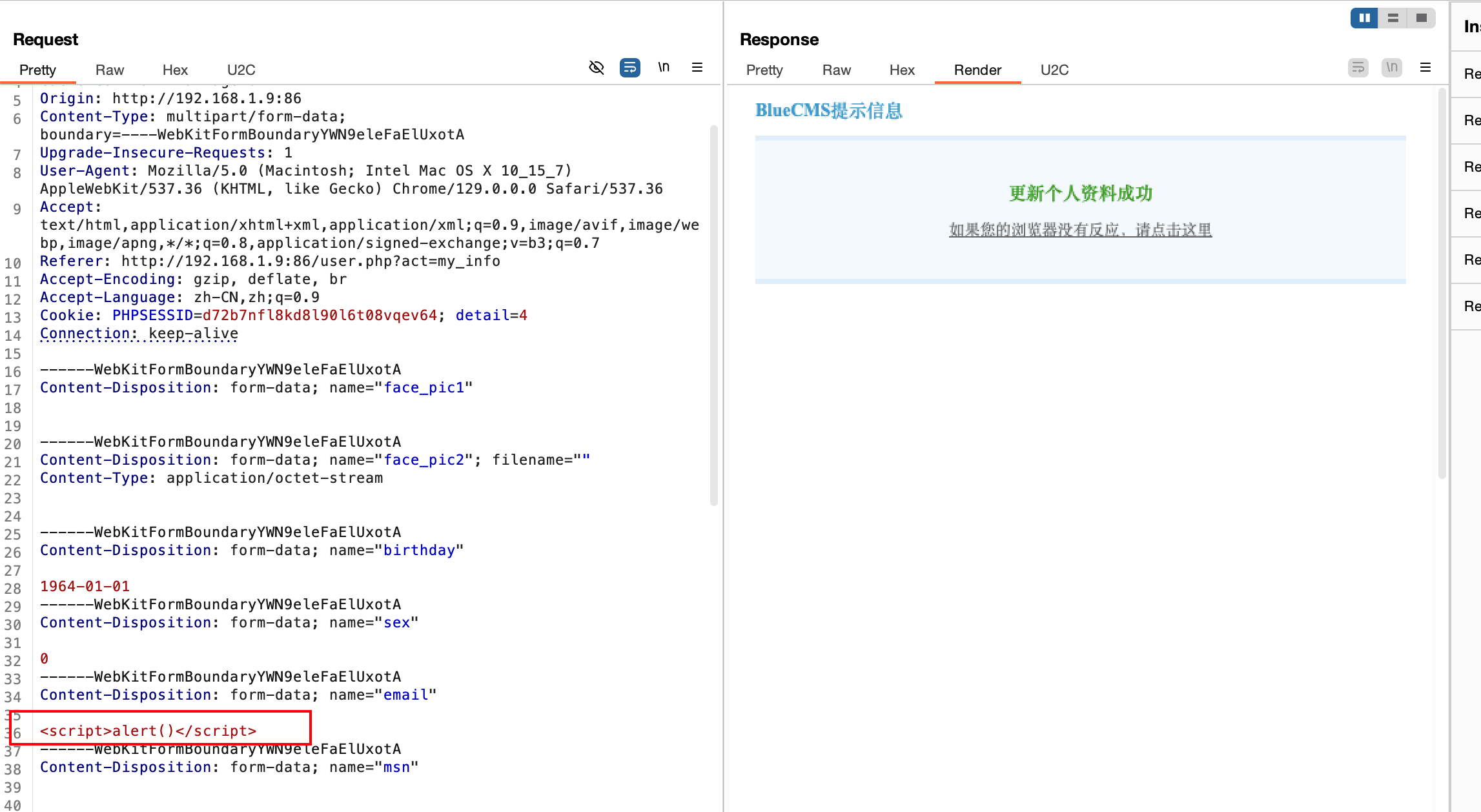
Task: Click the Request panel vertical scrollbar
Action: coord(714,315)
